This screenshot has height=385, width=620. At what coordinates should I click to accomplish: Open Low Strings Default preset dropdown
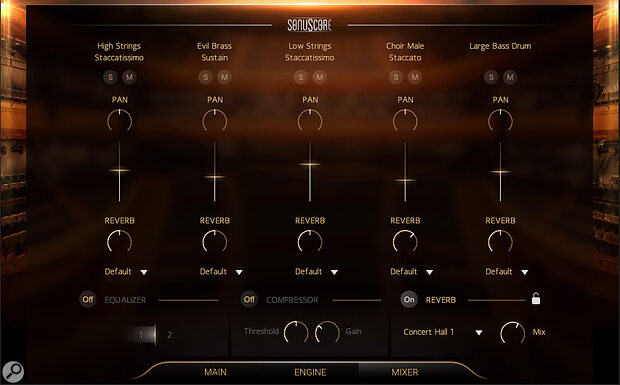pyautogui.click(x=316, y=272)
